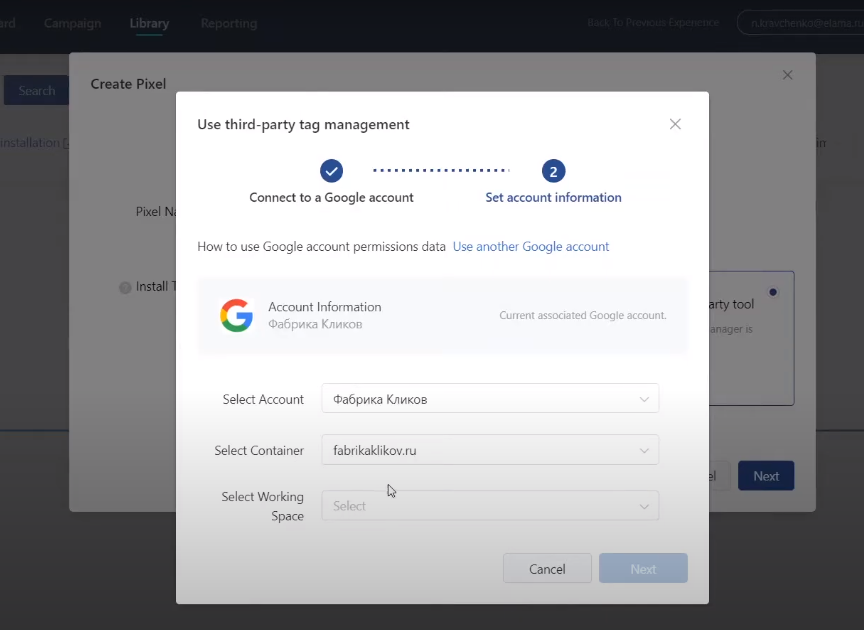Viewport: 864px width, 630px height.
Task: Open the Select Account dropdown
Action: [490, 399]
